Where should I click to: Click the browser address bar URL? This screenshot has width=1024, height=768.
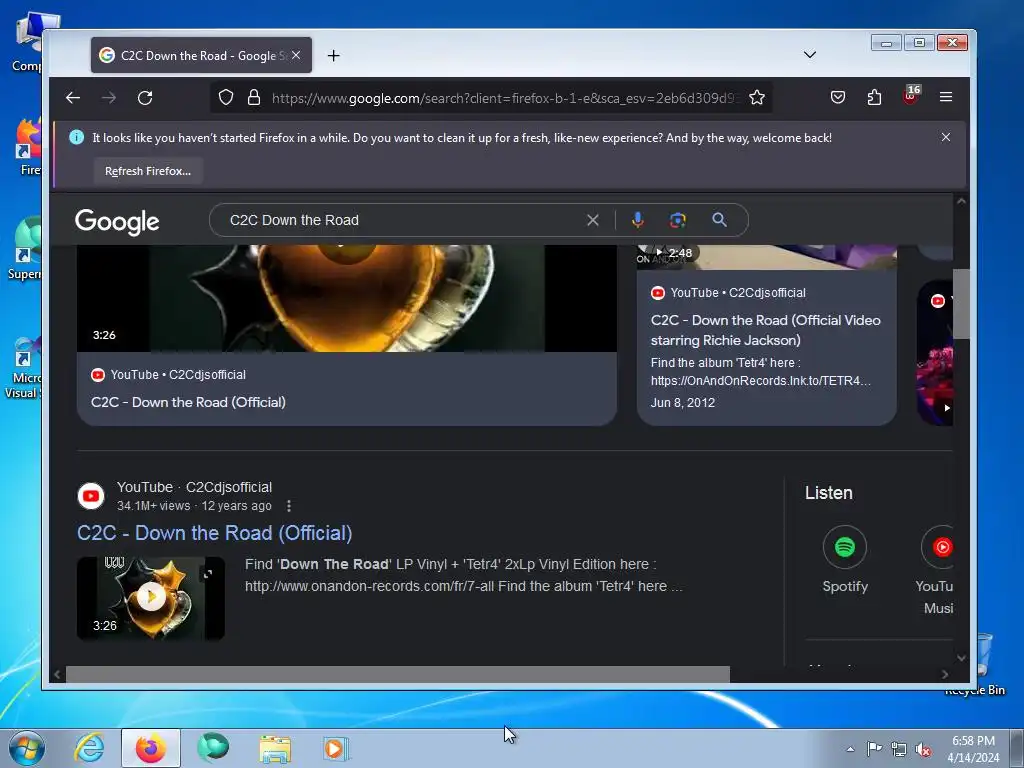coord(503,98)
